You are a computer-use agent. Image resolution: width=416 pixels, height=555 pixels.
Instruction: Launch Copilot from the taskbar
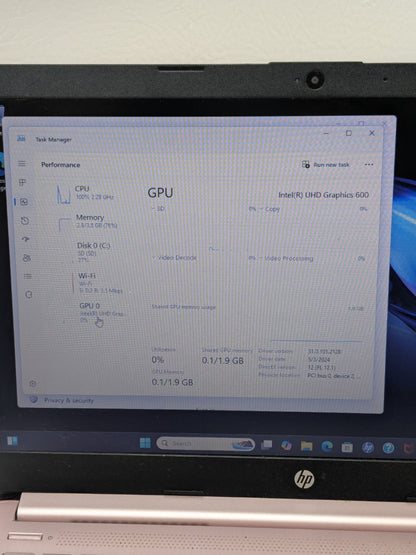pyautogui.click(x=286, y=445)
